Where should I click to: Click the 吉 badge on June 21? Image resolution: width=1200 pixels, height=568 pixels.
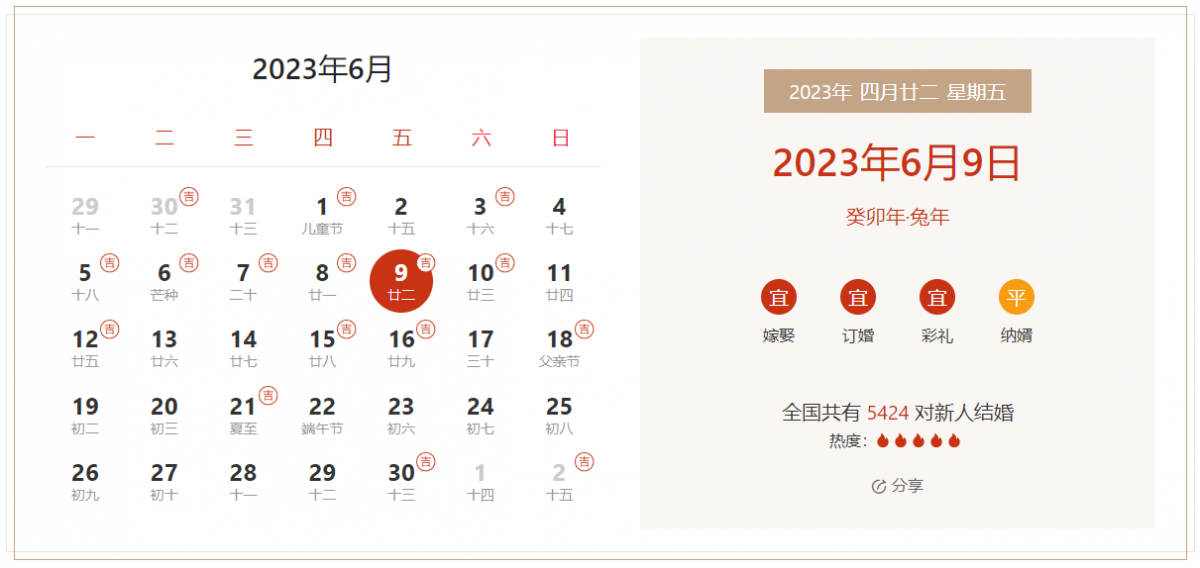pyautogui.click(x=268, y=396)
